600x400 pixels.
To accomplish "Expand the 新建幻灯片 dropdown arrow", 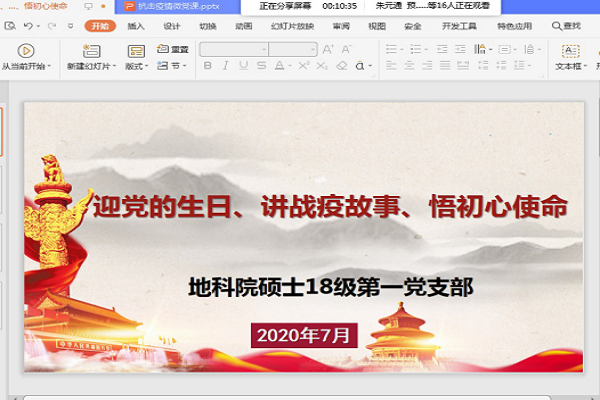I will [x=114, y=66].
